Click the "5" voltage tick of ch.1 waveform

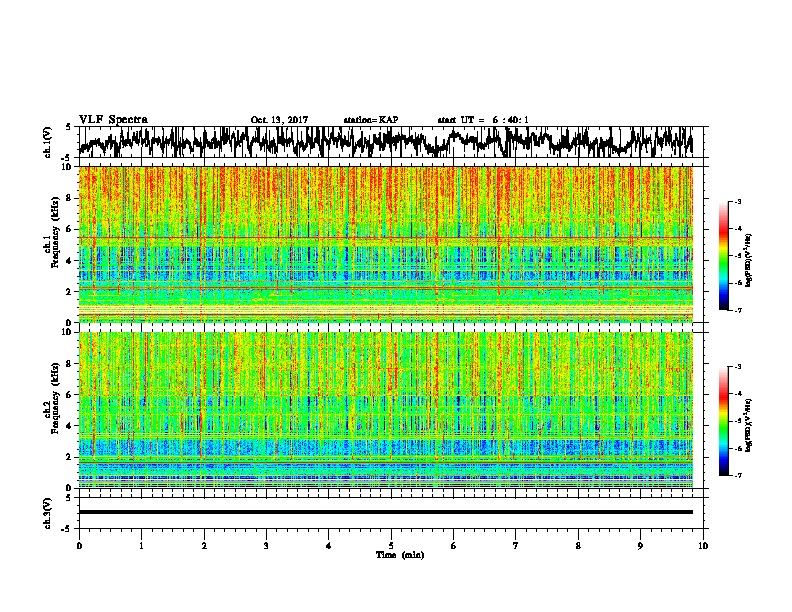[x=68, y=127]
